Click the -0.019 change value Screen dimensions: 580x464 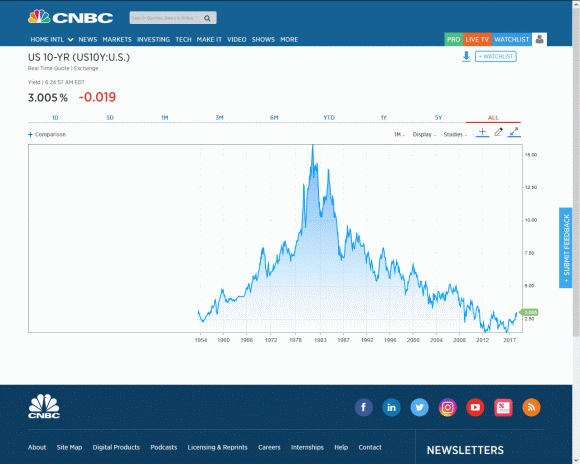click(97, 97)
